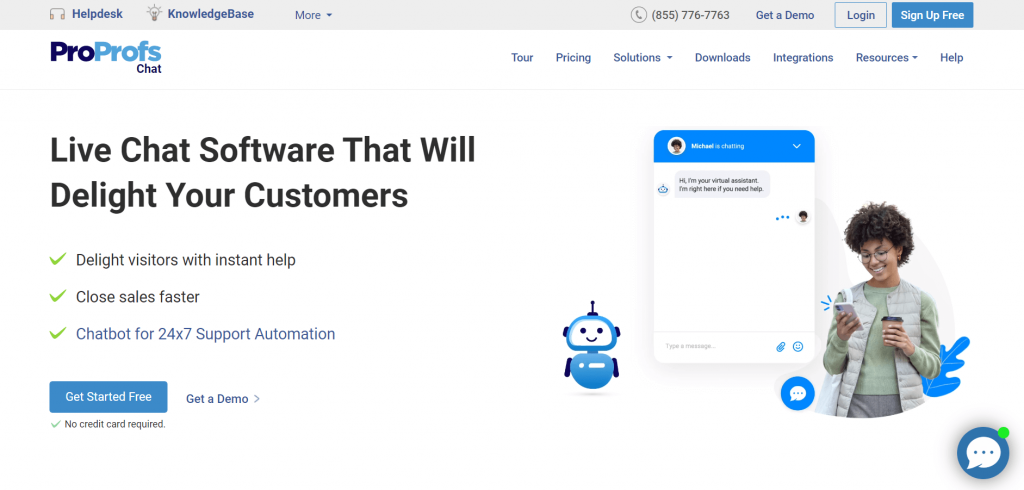The height and width of the screenshot is (490, 1024).
Task: Click the virtual assistant bot avatar
Action: (x=663, y=189)
